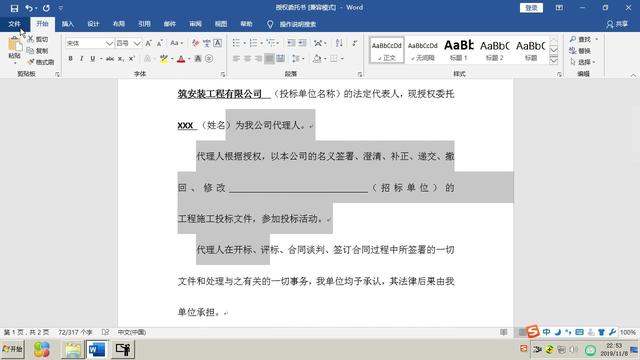This screenshot has width=640, height=360.
Task: Increase paragraph indent
Action: click(302, 43)
